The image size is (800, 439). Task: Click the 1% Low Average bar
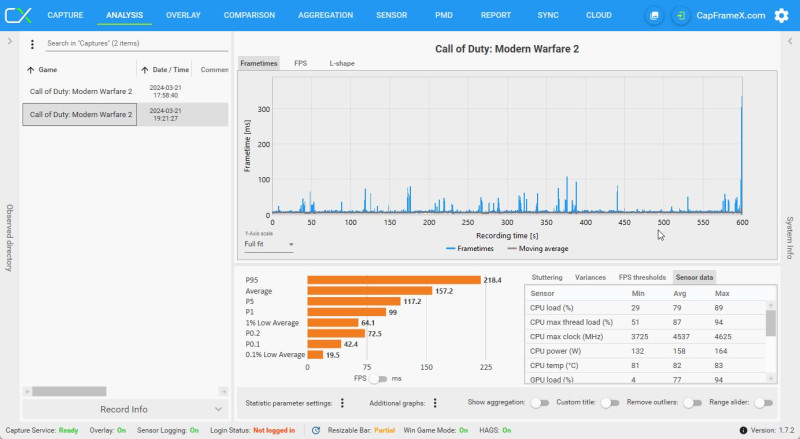[x=333, y=323]
